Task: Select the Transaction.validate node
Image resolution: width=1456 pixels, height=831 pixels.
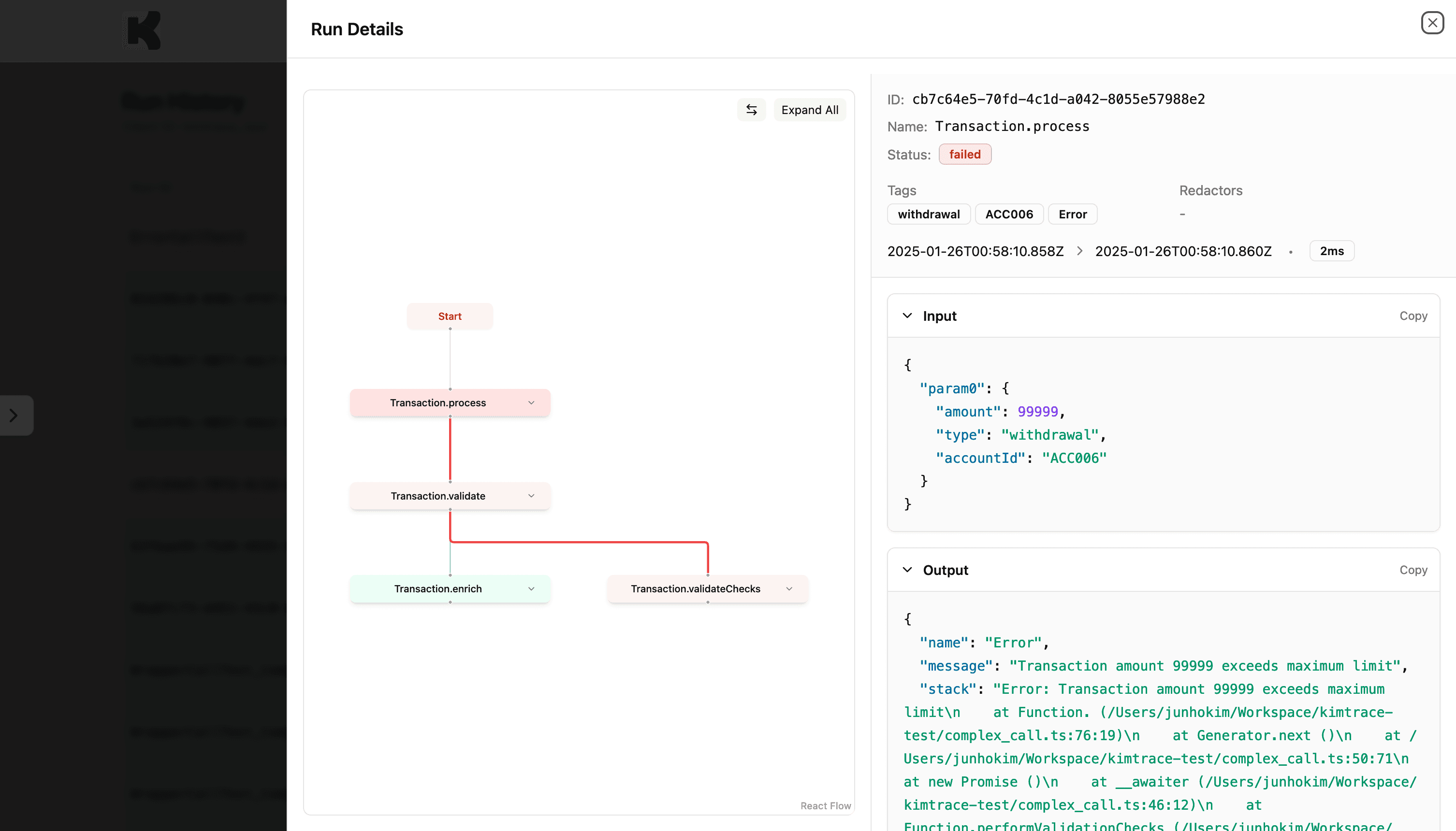Action: tap(450, 496)
